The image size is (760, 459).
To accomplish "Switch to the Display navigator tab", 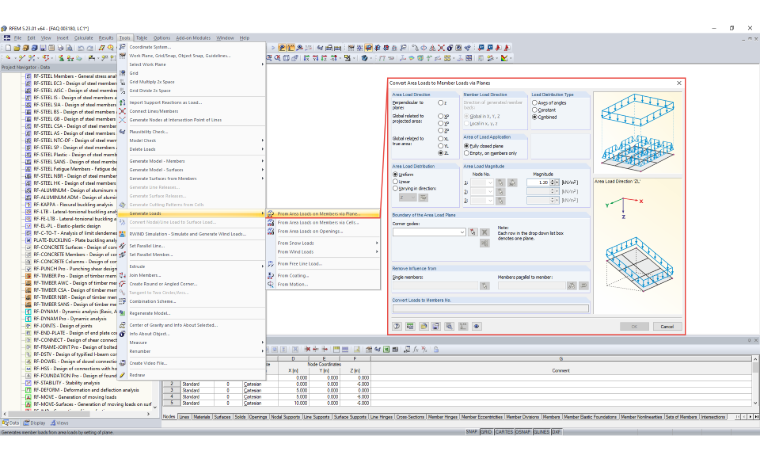I will (x=34, y=423).
